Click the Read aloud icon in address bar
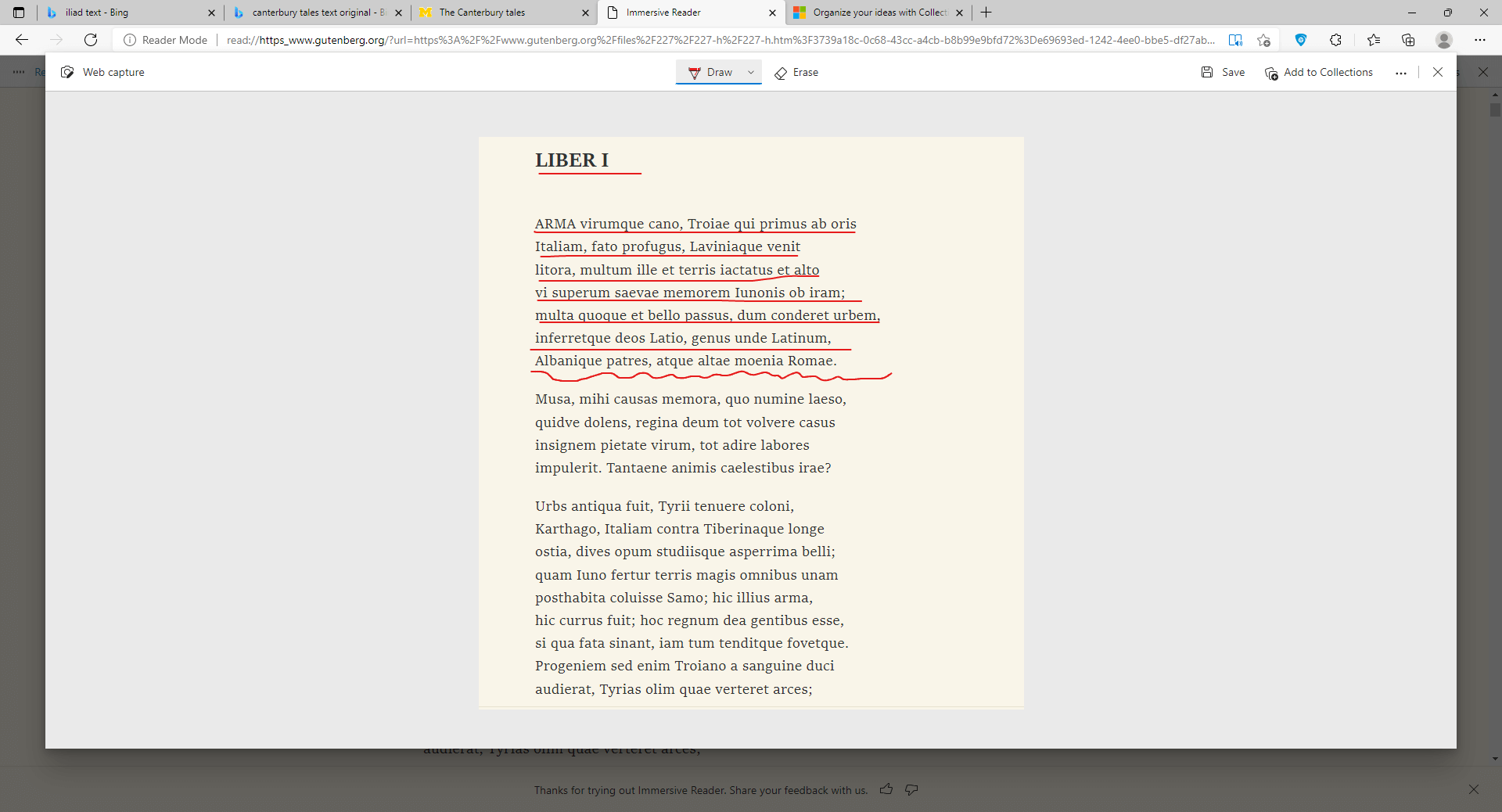1502x812 pixels. 1235,40
